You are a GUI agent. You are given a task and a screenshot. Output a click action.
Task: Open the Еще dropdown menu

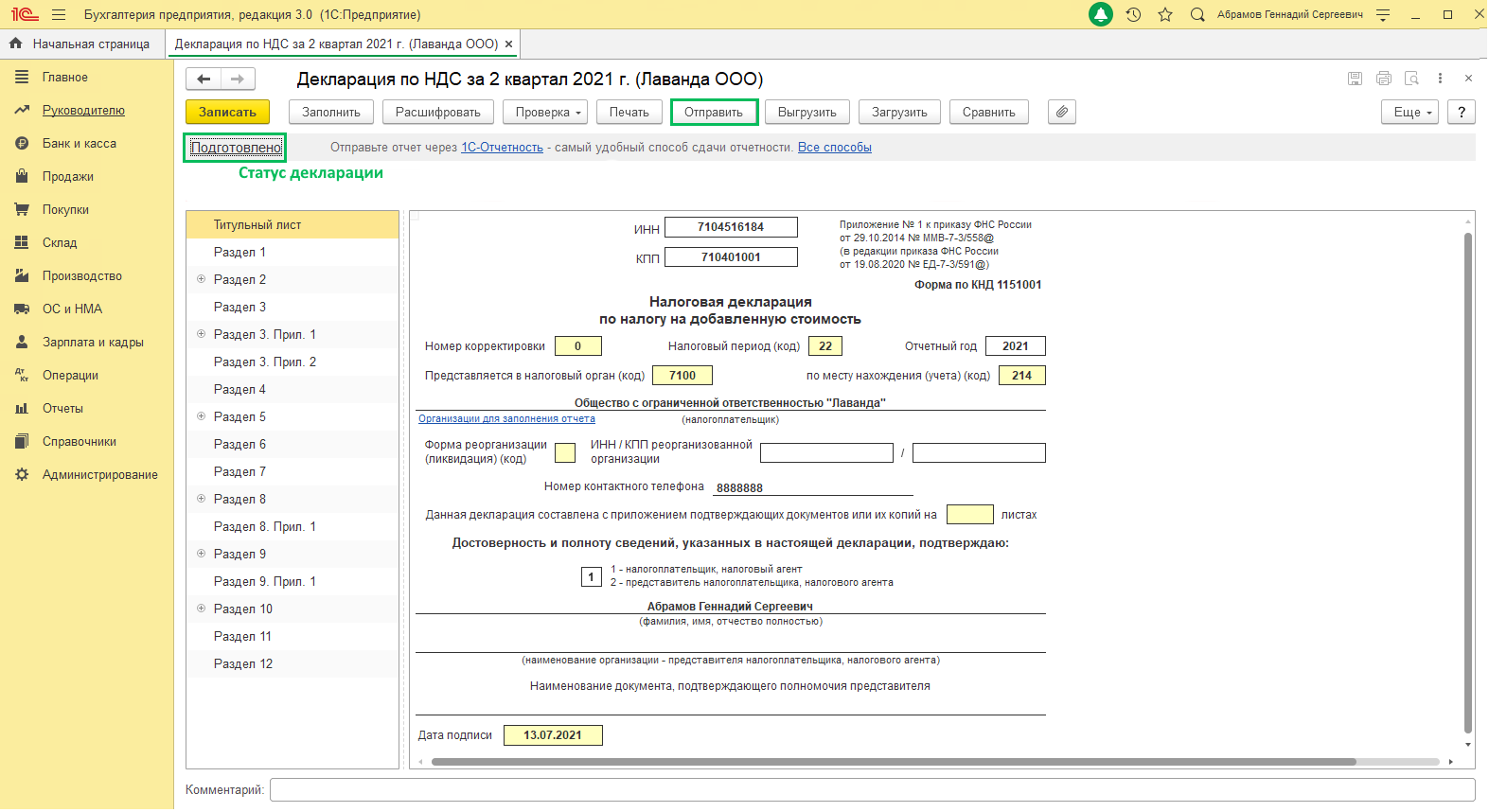(1410, 112)
